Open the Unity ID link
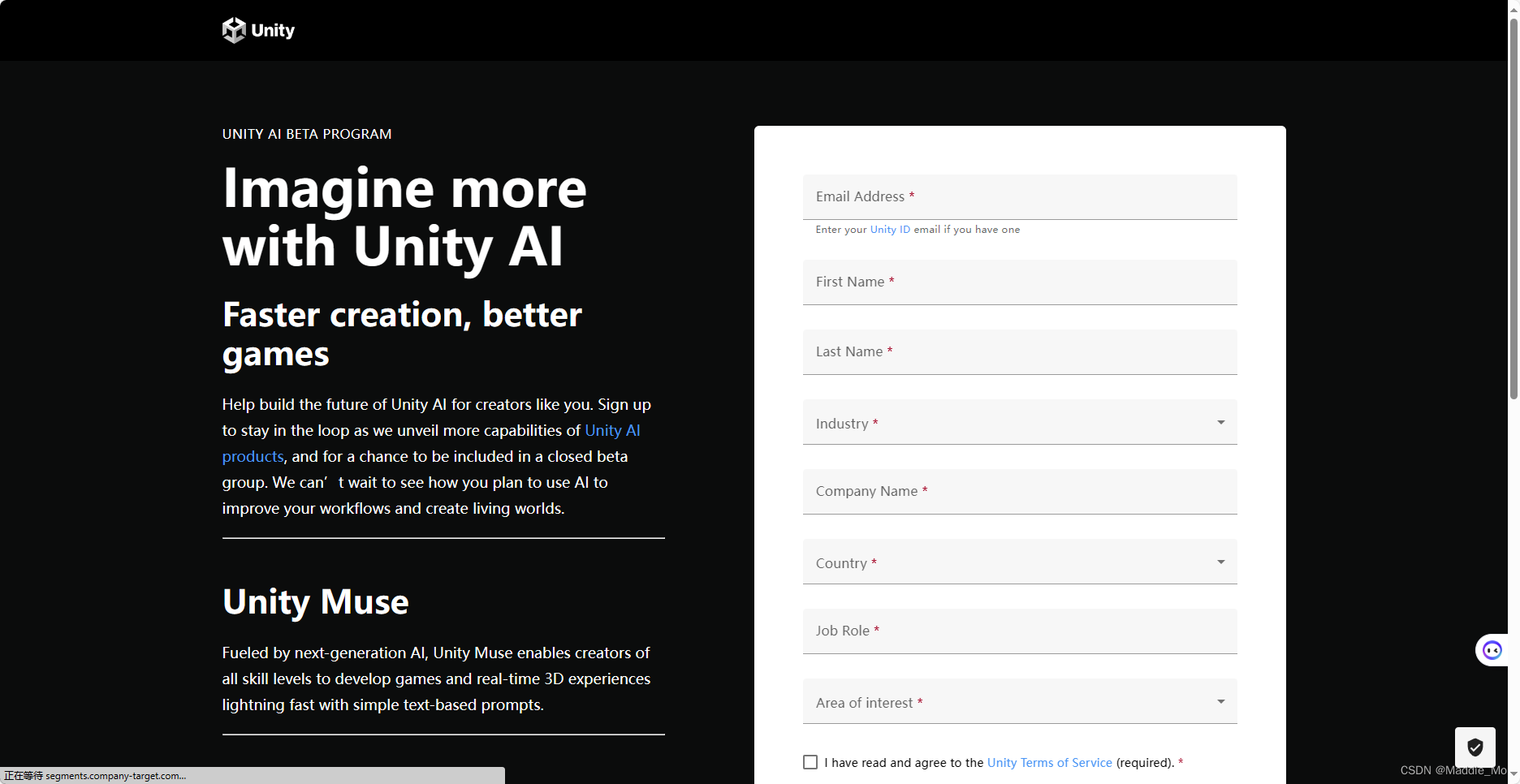 [x=890, y=230]
